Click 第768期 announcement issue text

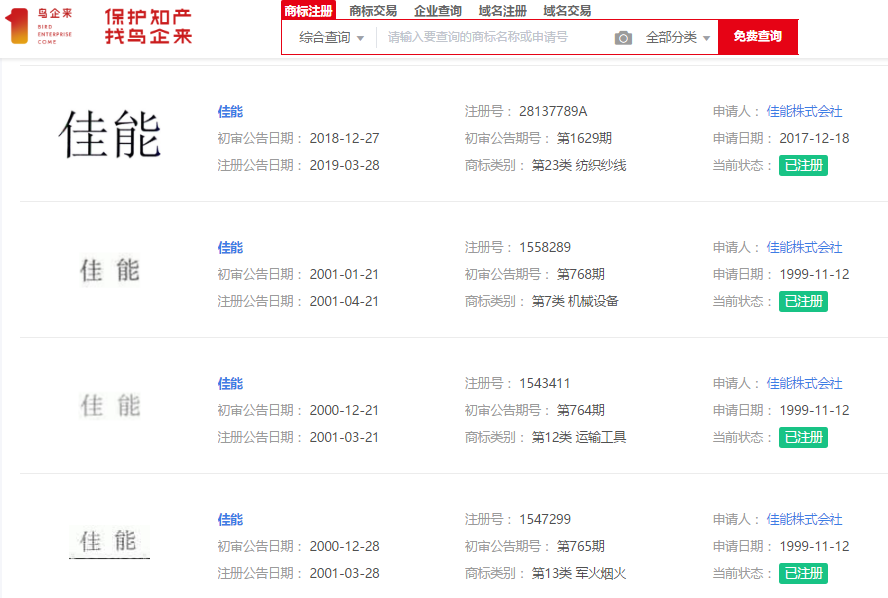[580, 275]
